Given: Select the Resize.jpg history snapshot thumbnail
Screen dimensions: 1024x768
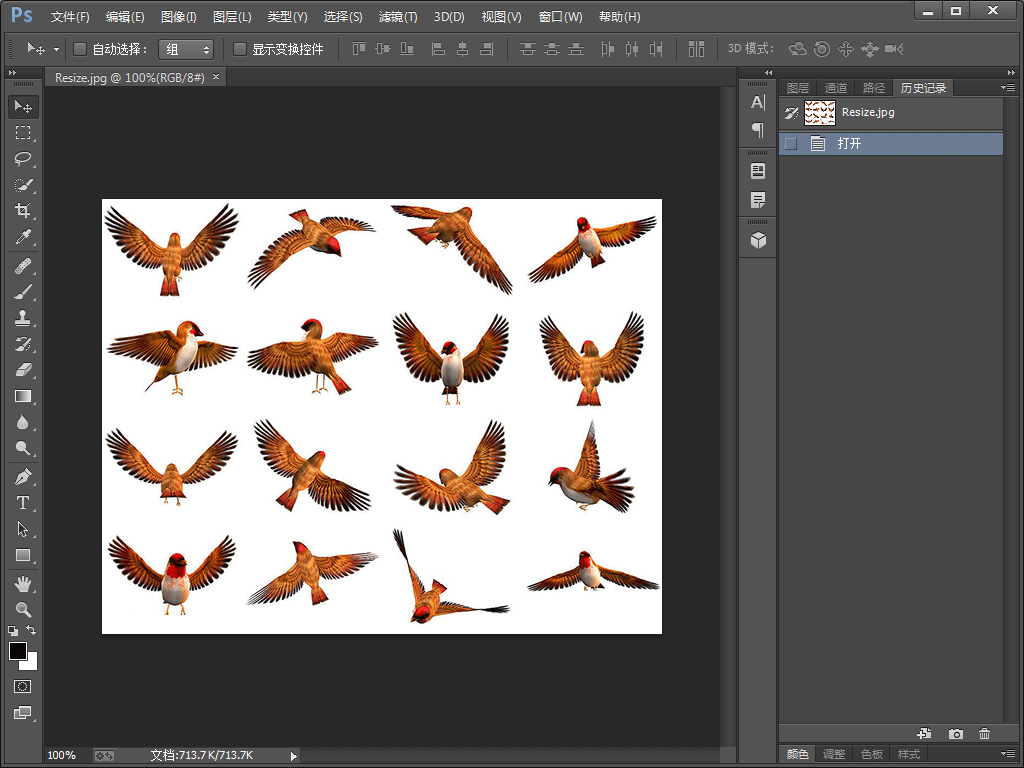Looking at the screenshot, I should tap(820, 112).
